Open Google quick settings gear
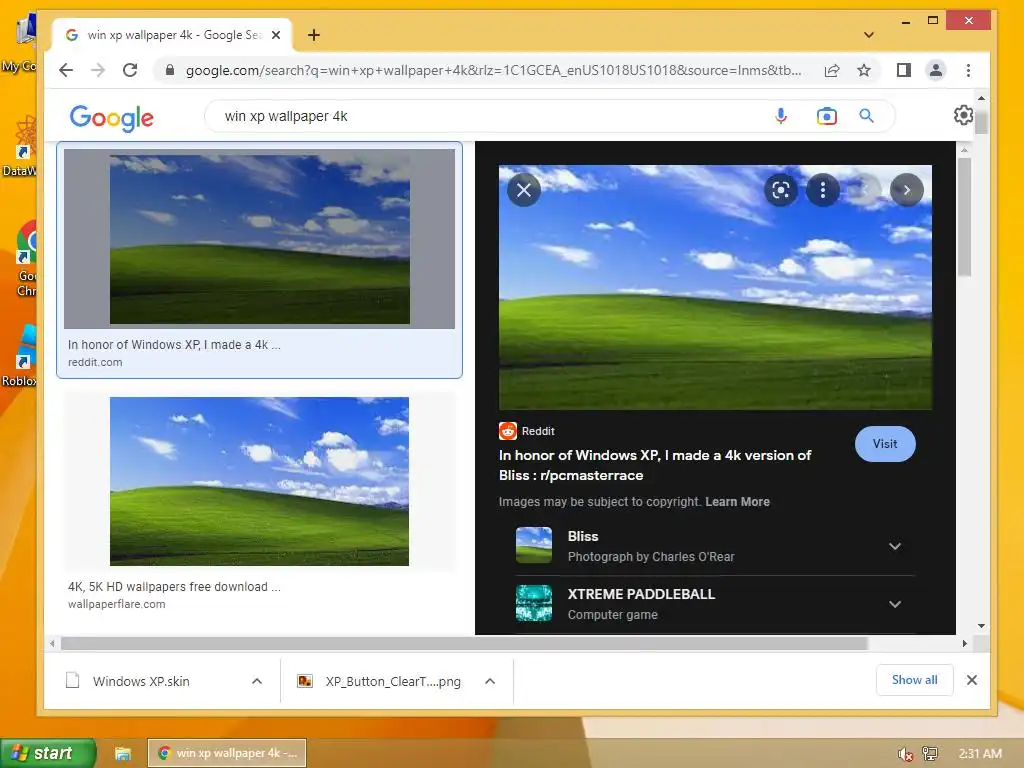Screen dimensions: 1024x768 [963, 116]
